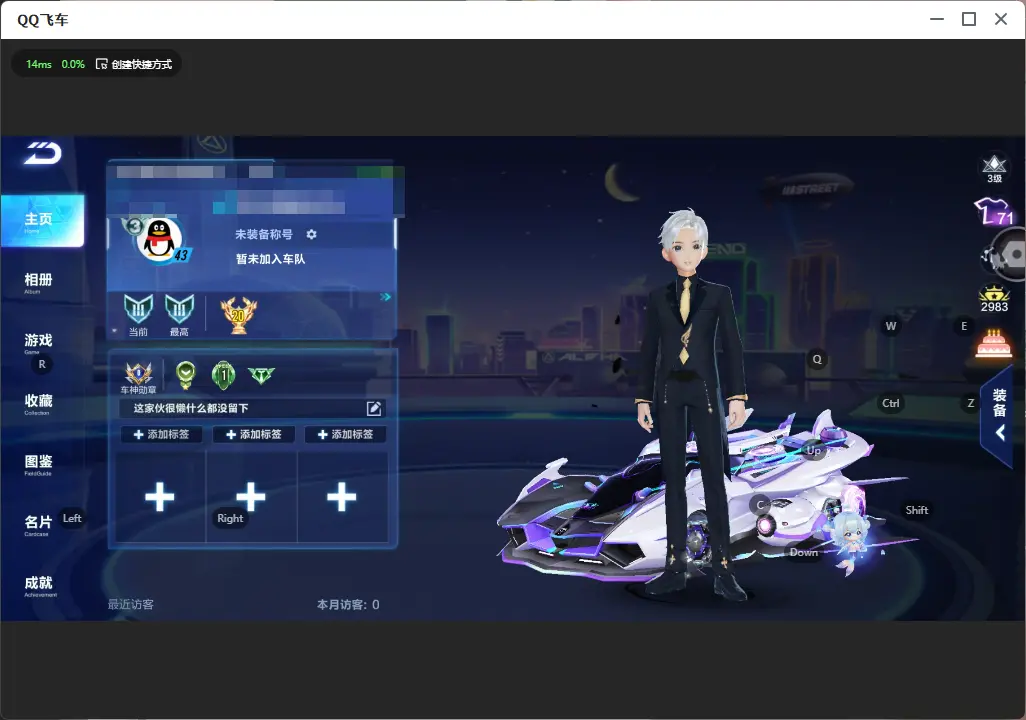Add photo in last plus slot
This screenshot has width=1026, height=720.
click(x=342, y=497)
